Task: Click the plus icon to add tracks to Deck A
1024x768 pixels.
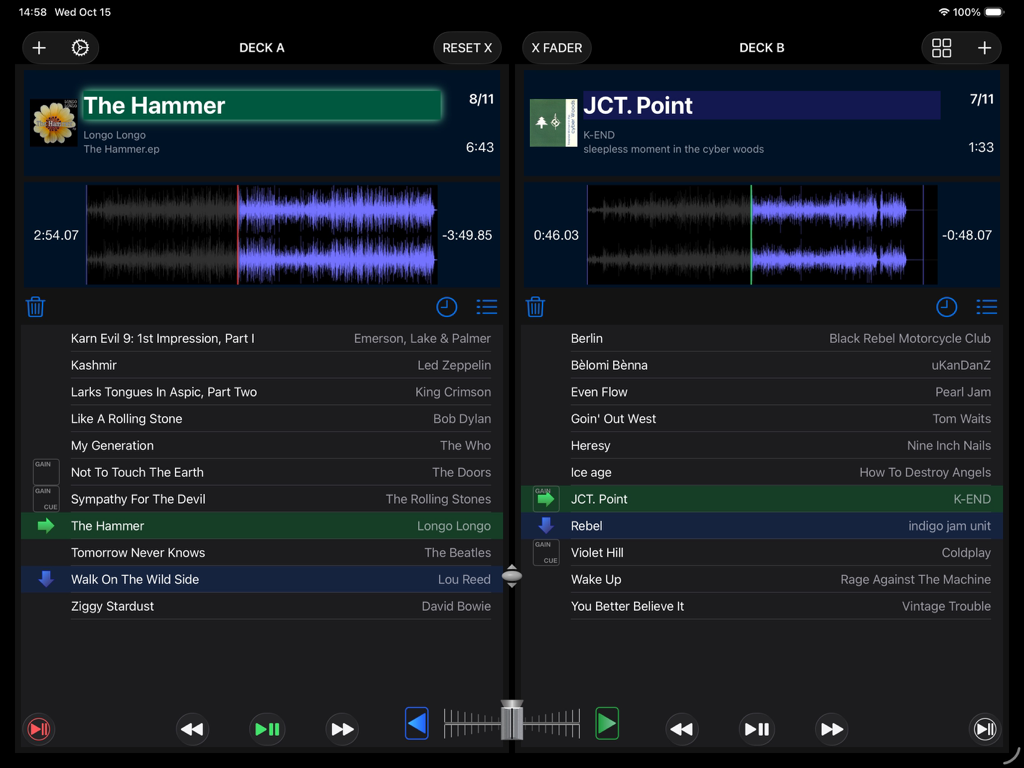Action: coord(38,47)
